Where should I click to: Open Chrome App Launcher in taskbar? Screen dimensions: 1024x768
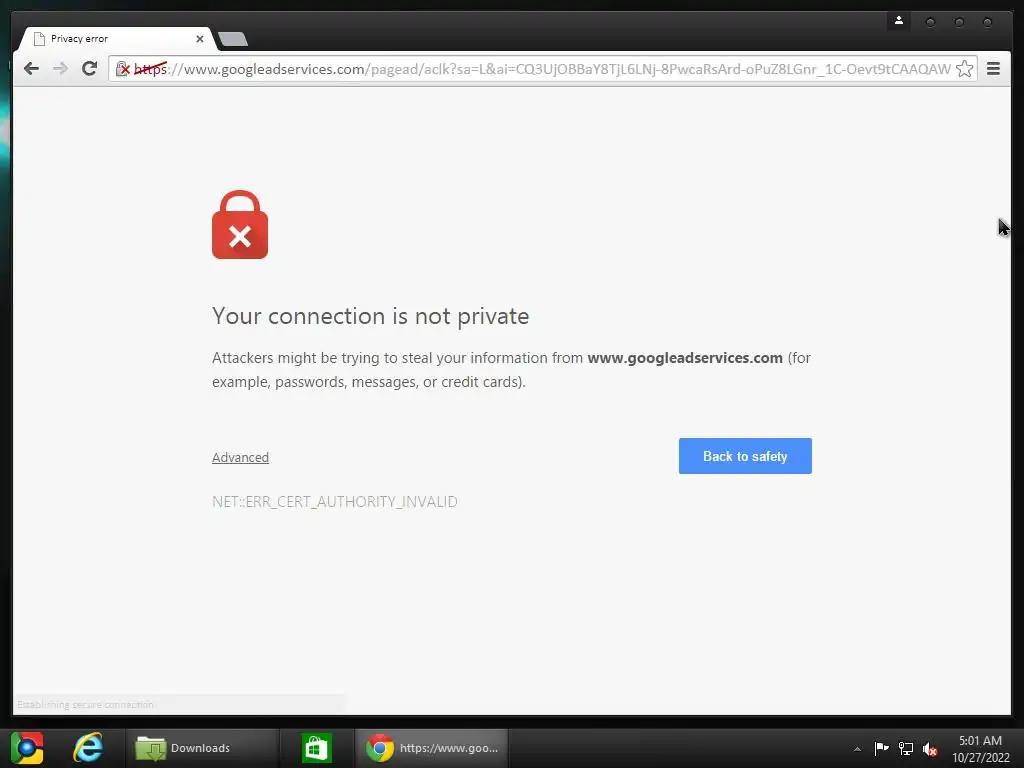click(27, 748)
